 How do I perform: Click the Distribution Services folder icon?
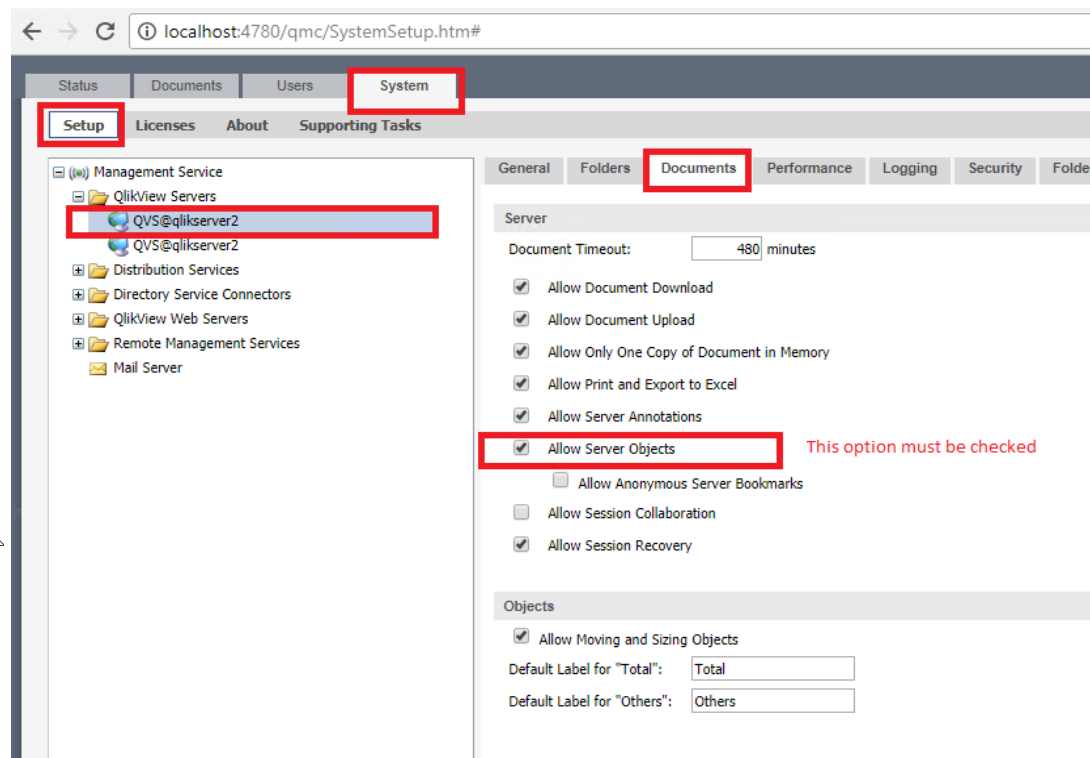[97, 269]
